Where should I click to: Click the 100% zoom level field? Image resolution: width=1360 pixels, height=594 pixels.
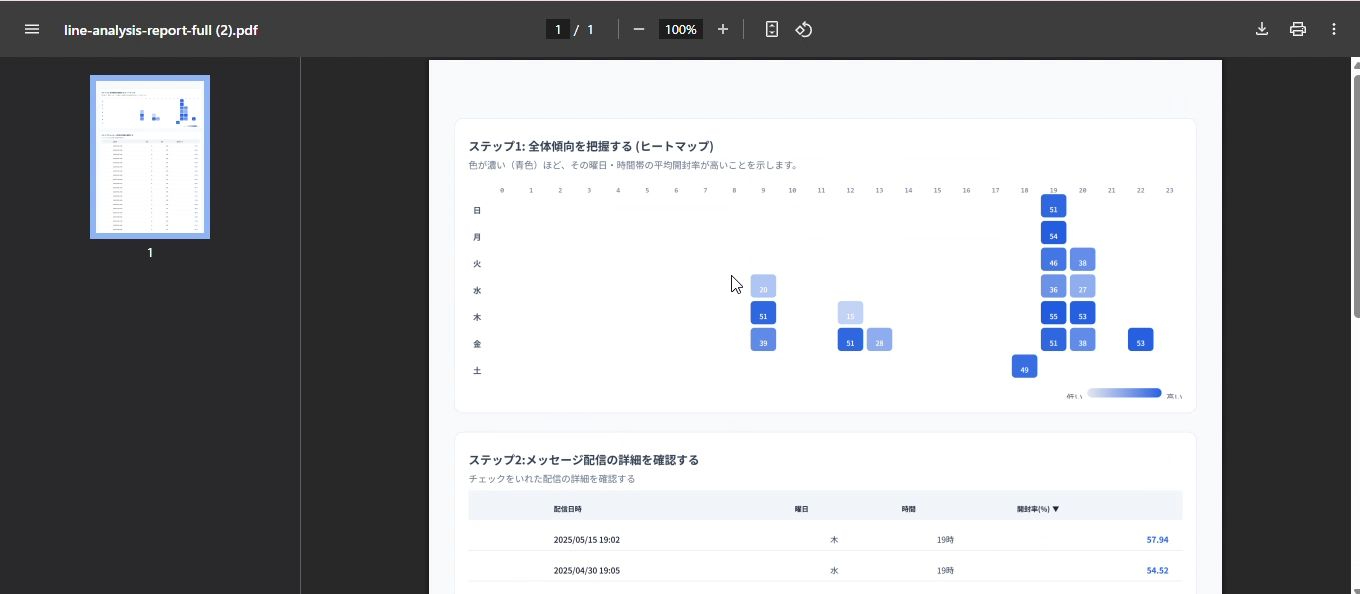(680, 29)
